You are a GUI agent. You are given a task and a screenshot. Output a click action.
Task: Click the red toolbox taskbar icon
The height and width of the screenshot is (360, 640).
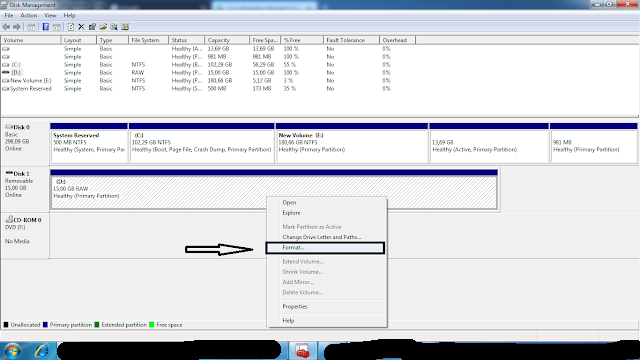coord(302,351)
